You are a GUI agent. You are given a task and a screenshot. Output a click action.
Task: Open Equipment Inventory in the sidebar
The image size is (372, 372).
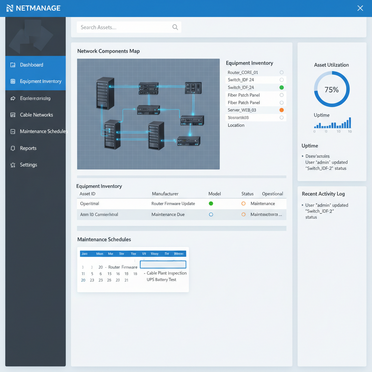(x=36, y=81)
